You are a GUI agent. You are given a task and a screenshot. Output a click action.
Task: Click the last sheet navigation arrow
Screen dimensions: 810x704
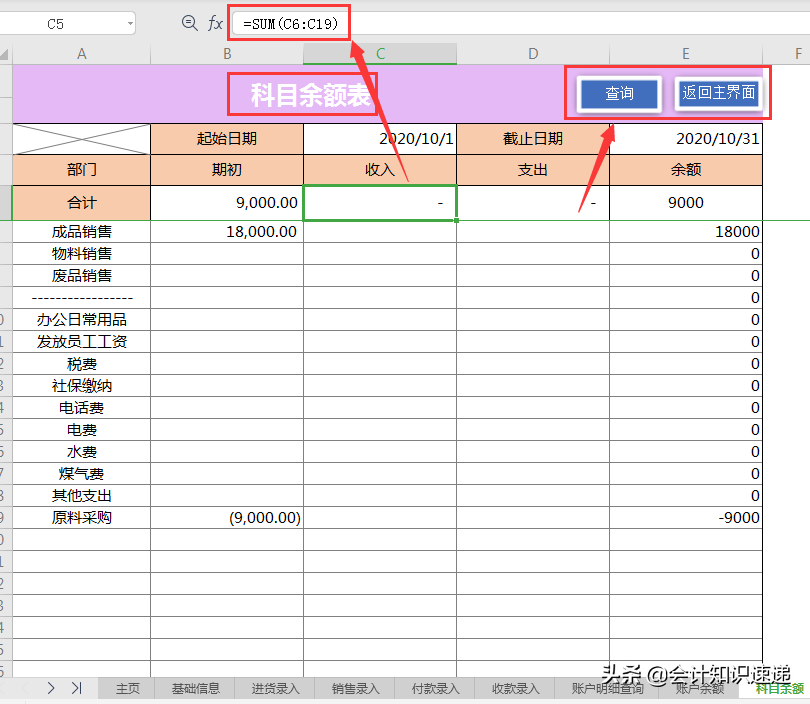pos(76,687)
